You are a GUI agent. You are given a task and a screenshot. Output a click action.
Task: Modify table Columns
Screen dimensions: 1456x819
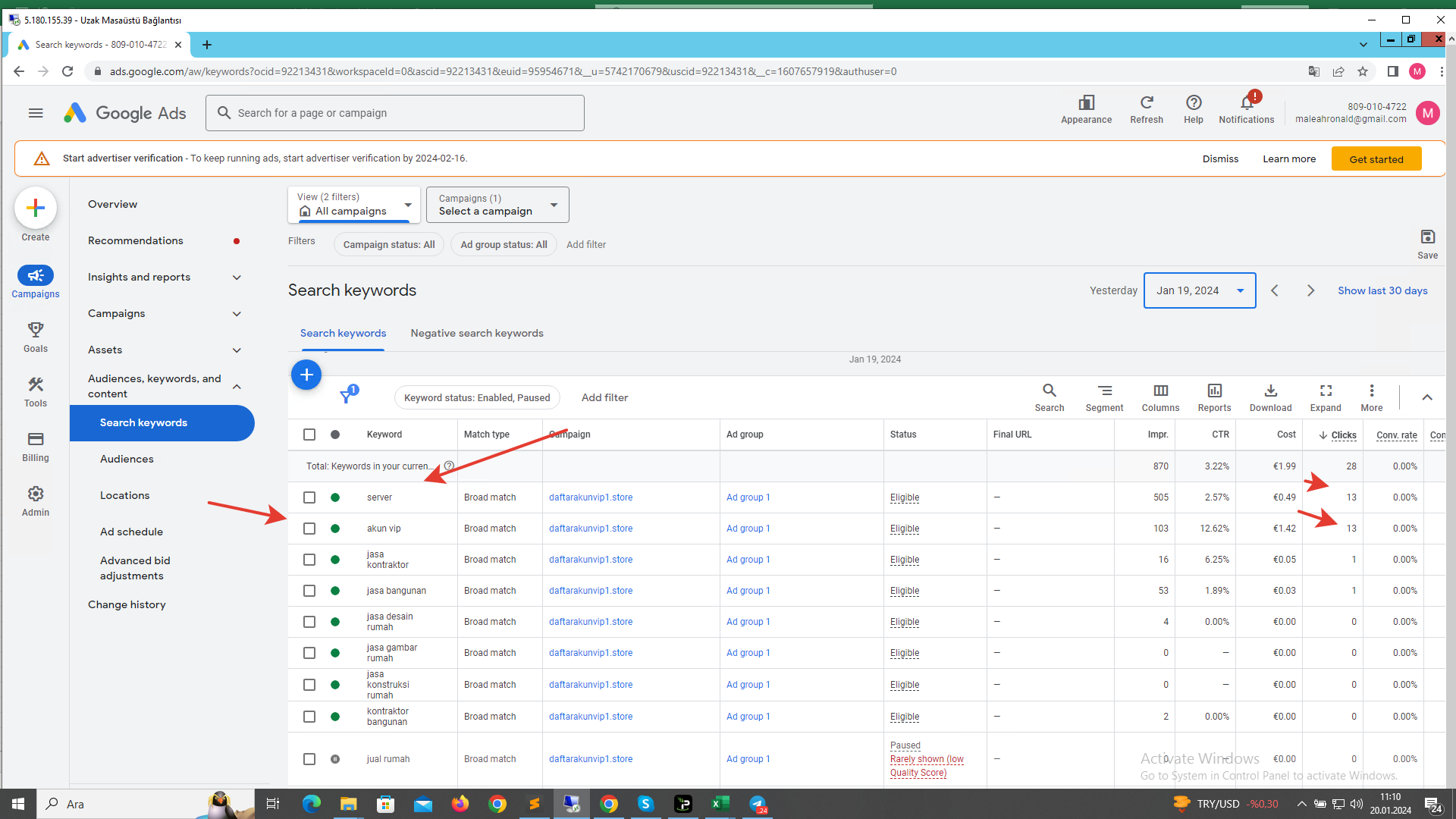pyautogui.click(x=1160, y=397)
